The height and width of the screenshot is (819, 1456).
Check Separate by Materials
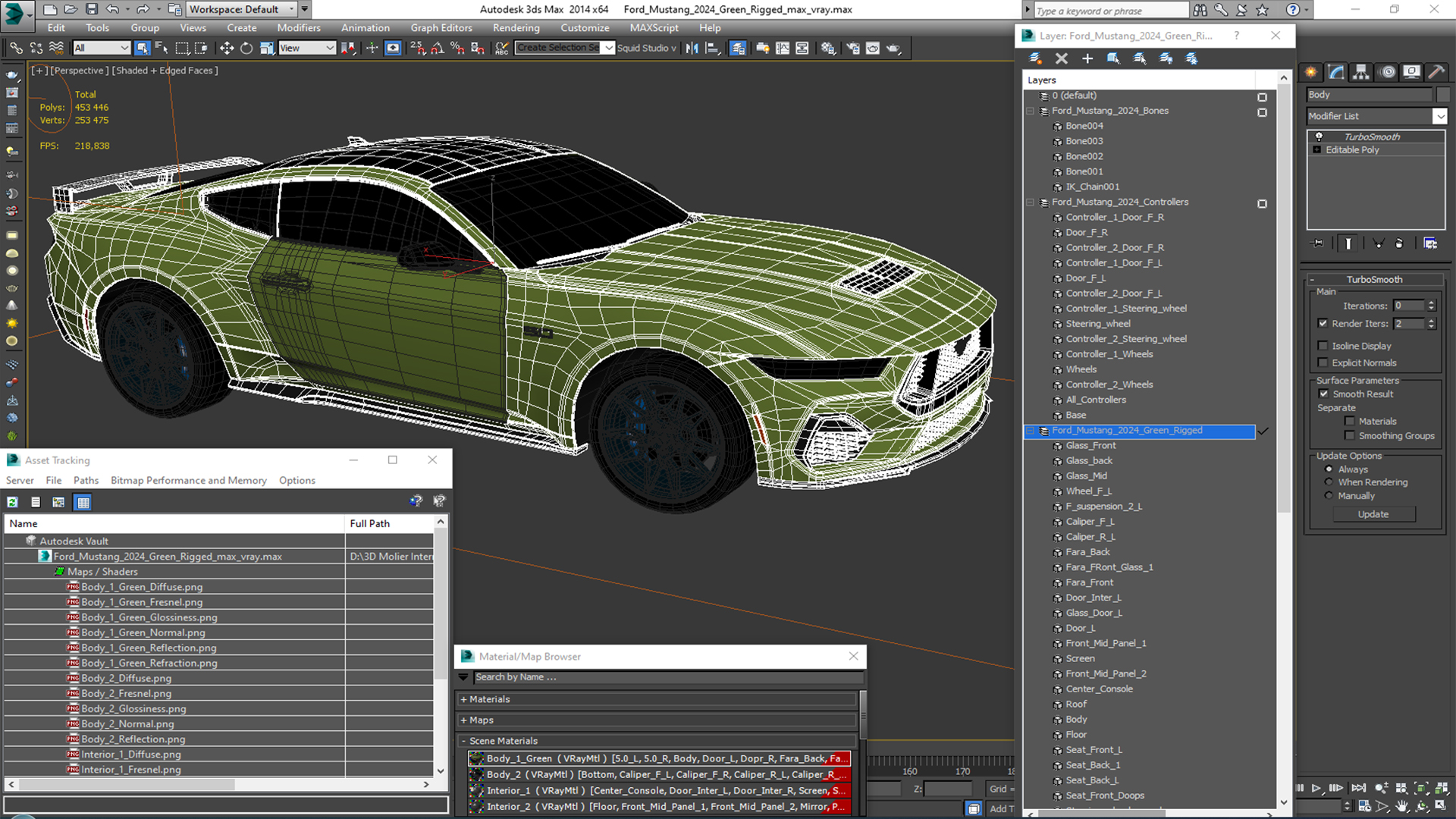click(1350, 421)
